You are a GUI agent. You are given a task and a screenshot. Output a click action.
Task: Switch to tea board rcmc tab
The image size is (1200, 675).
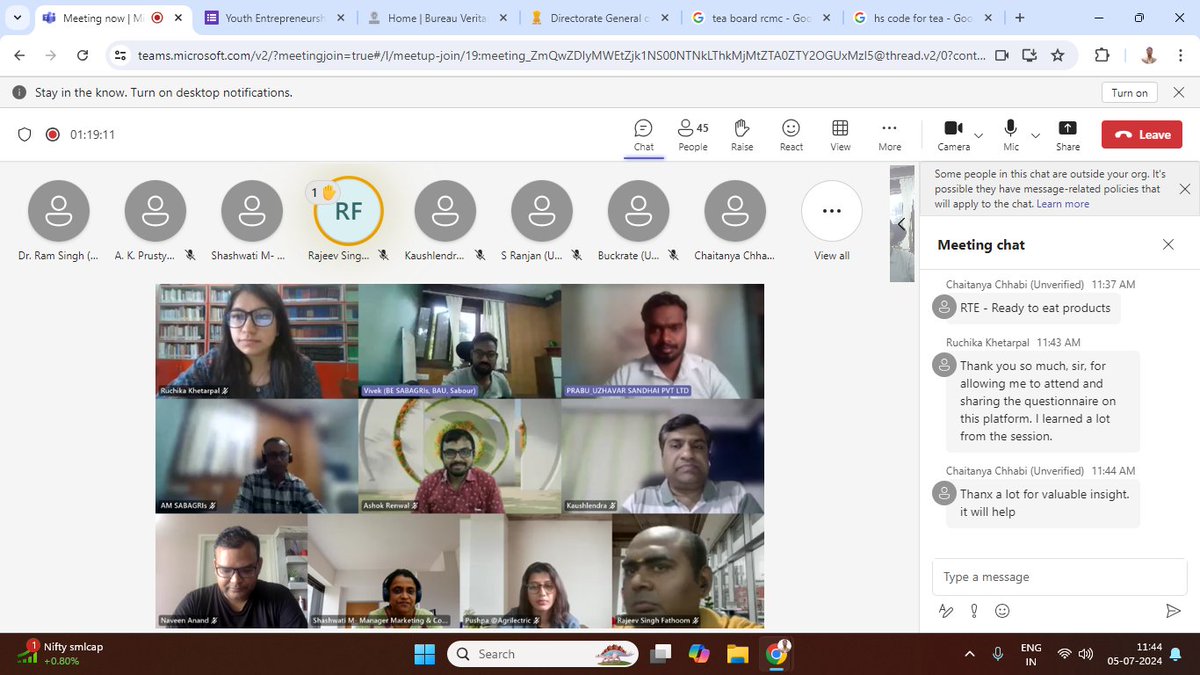(x=762, y=17)
